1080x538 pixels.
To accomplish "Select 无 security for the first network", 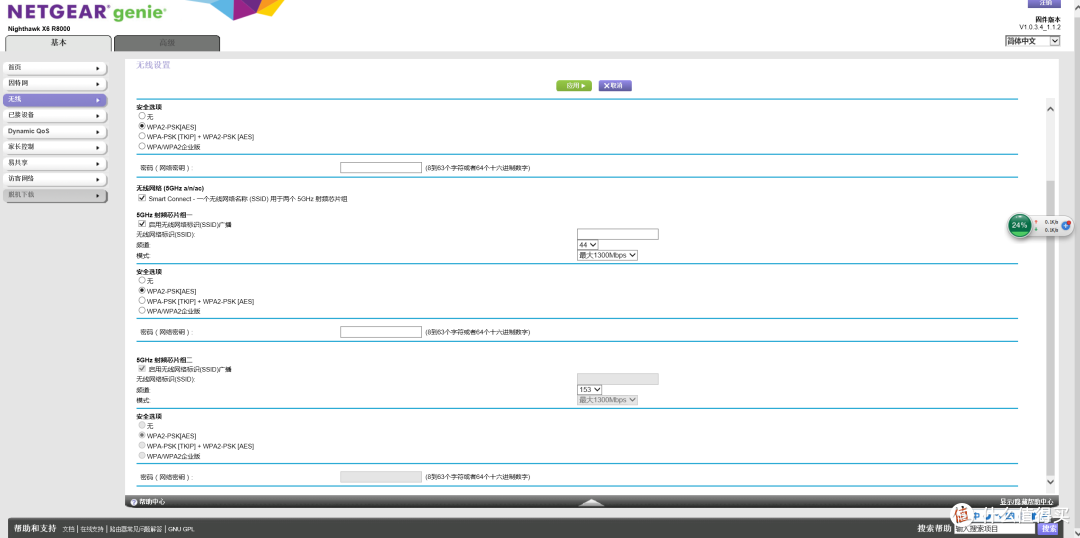I will coord(142,116).
